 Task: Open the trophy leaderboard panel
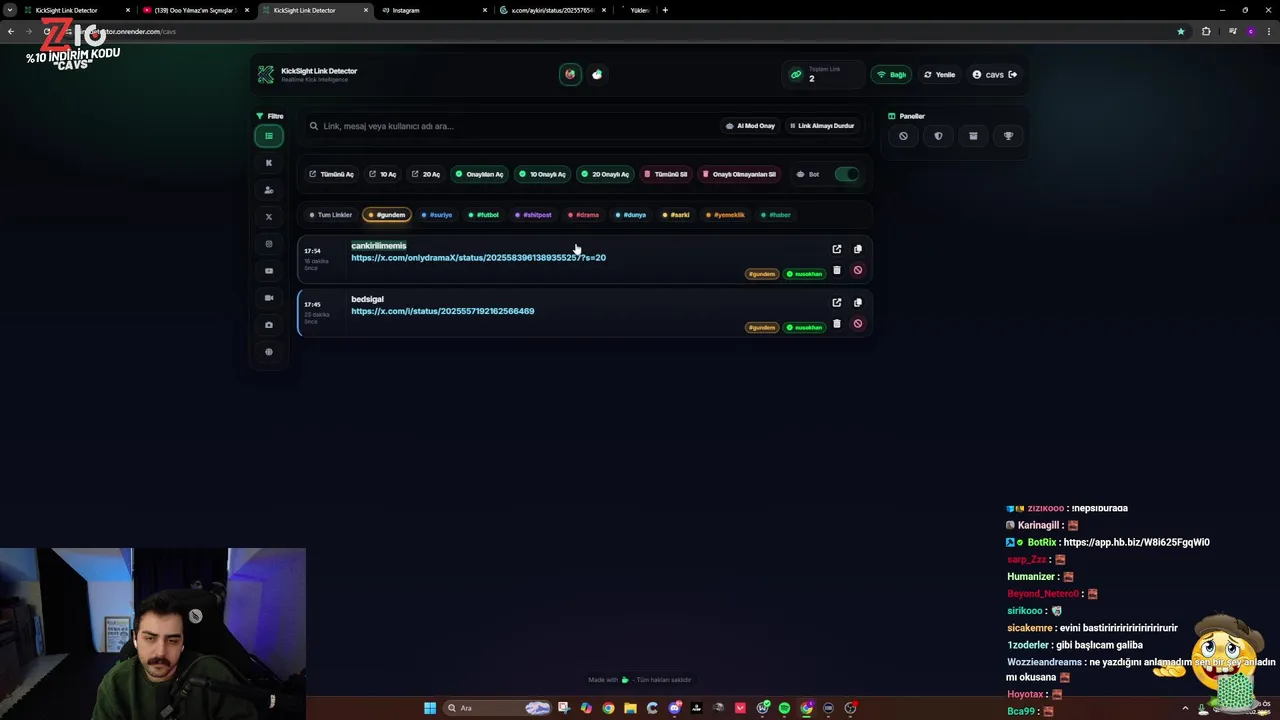pyautogui.click(x=1008, y=136)
